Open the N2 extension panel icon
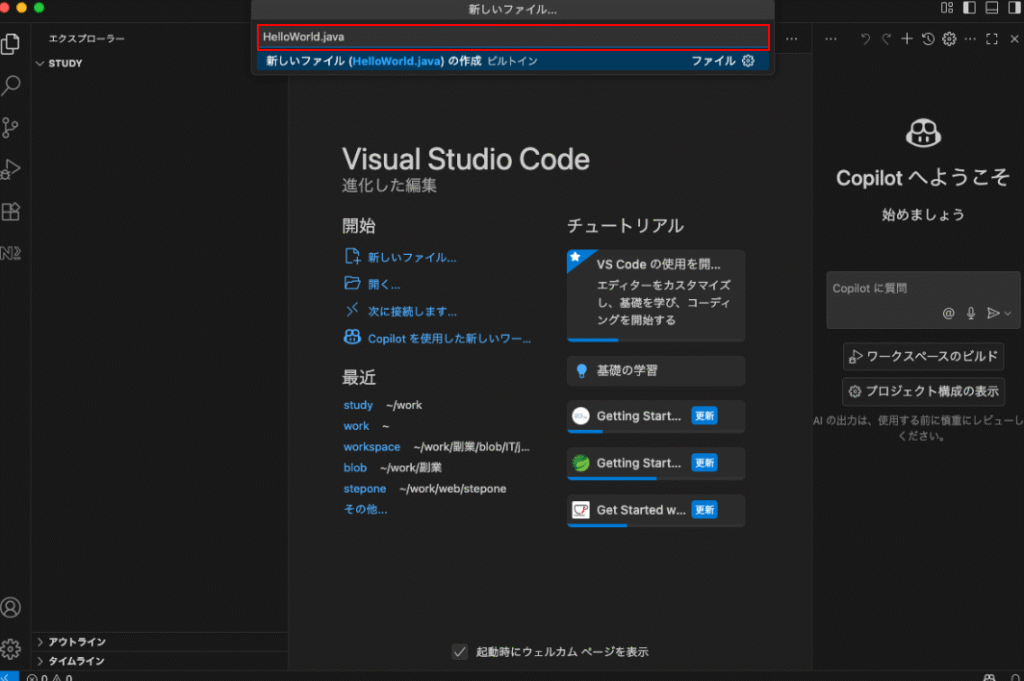 coord(10,253)
